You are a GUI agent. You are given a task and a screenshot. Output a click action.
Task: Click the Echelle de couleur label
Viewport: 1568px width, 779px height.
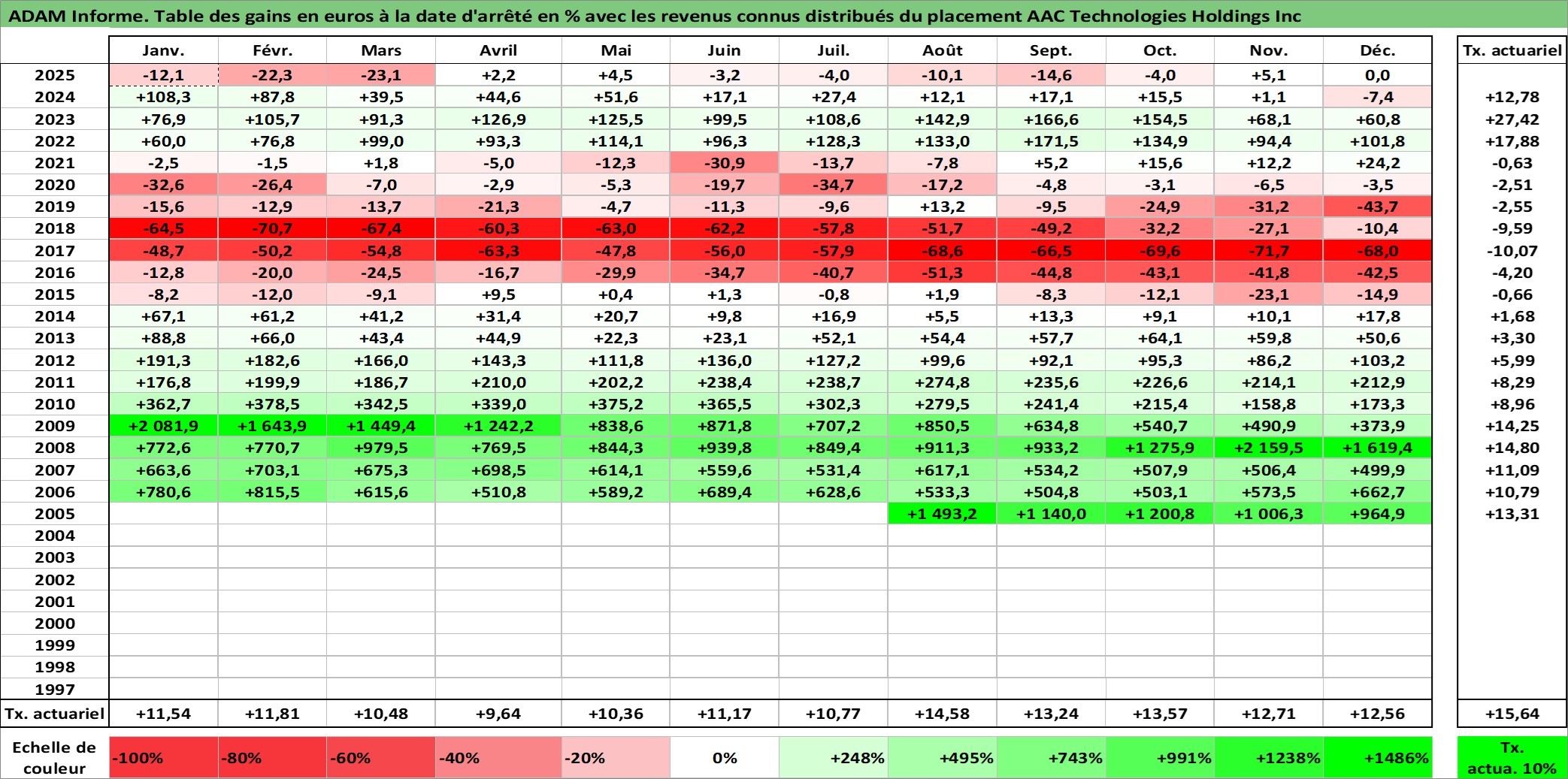55,758
